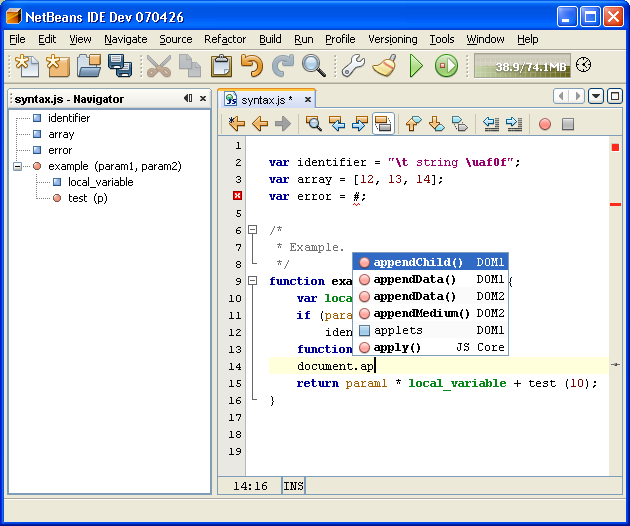The width and height of the screenshot is (630, 526).
Task: Click the Cut scissors icon
Action: (158, 65)
